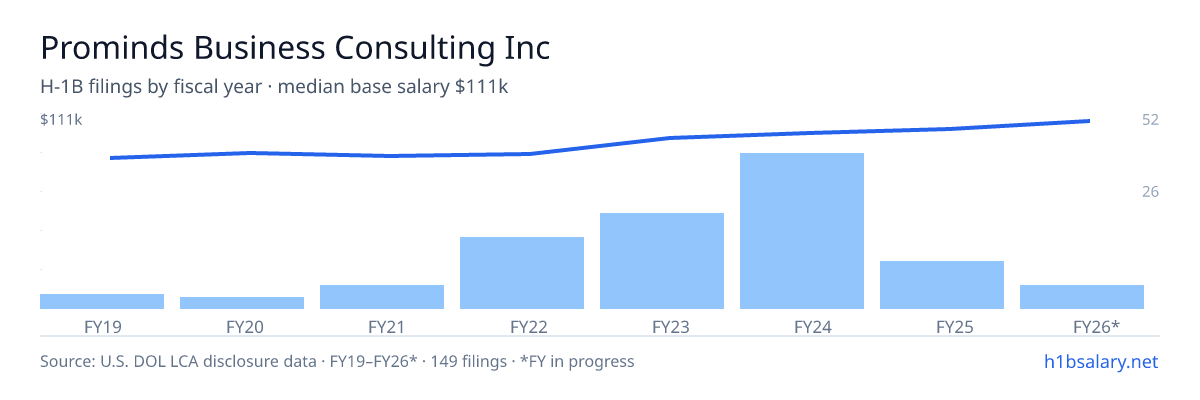Click the $111k salary axis label
1200x400 pixels.
[61, 120]
